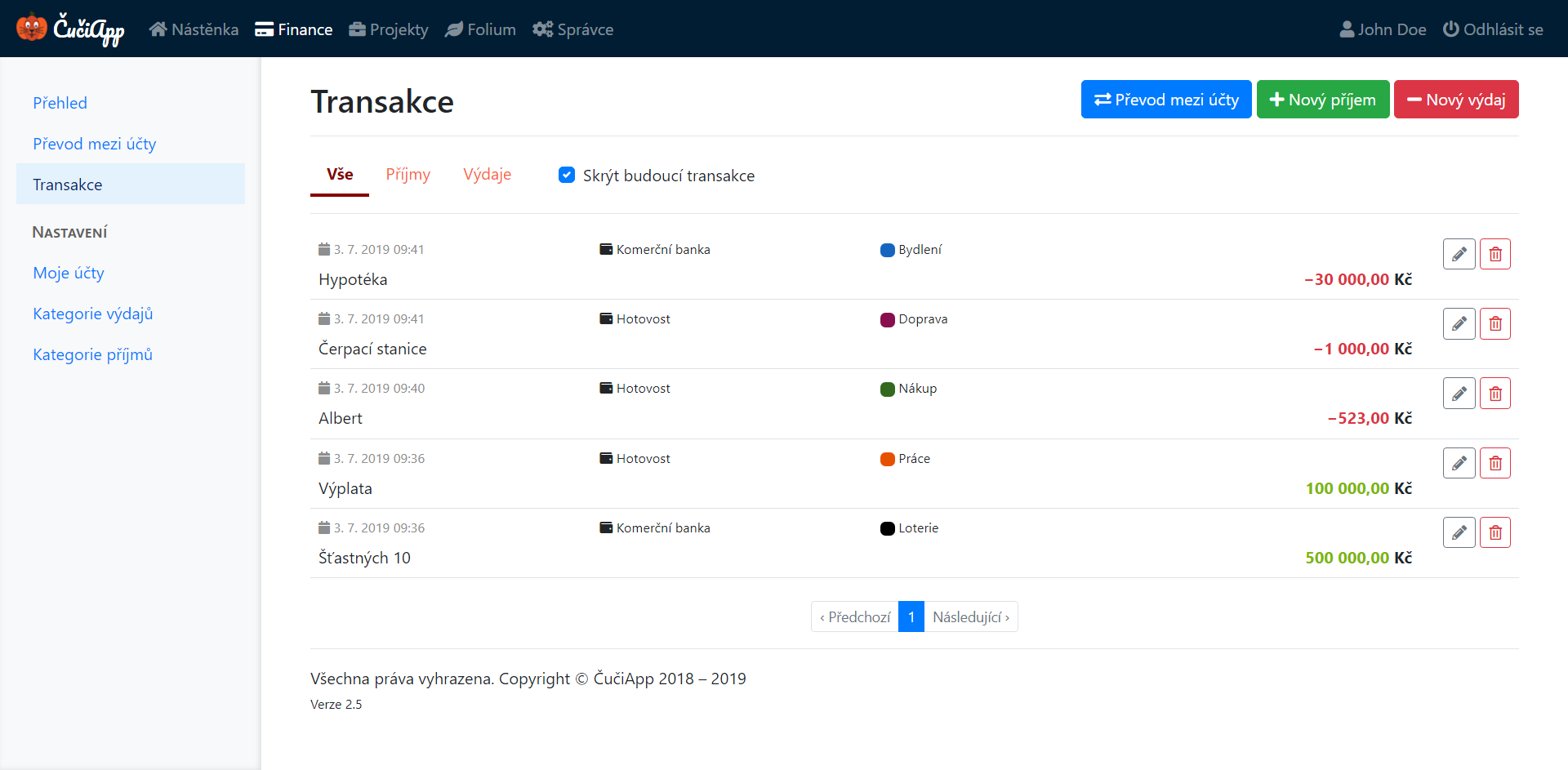The height and width of the screenshot is (770, 1568).
Task: Click the Nový příjem green button
Action: click(1323, 100)
